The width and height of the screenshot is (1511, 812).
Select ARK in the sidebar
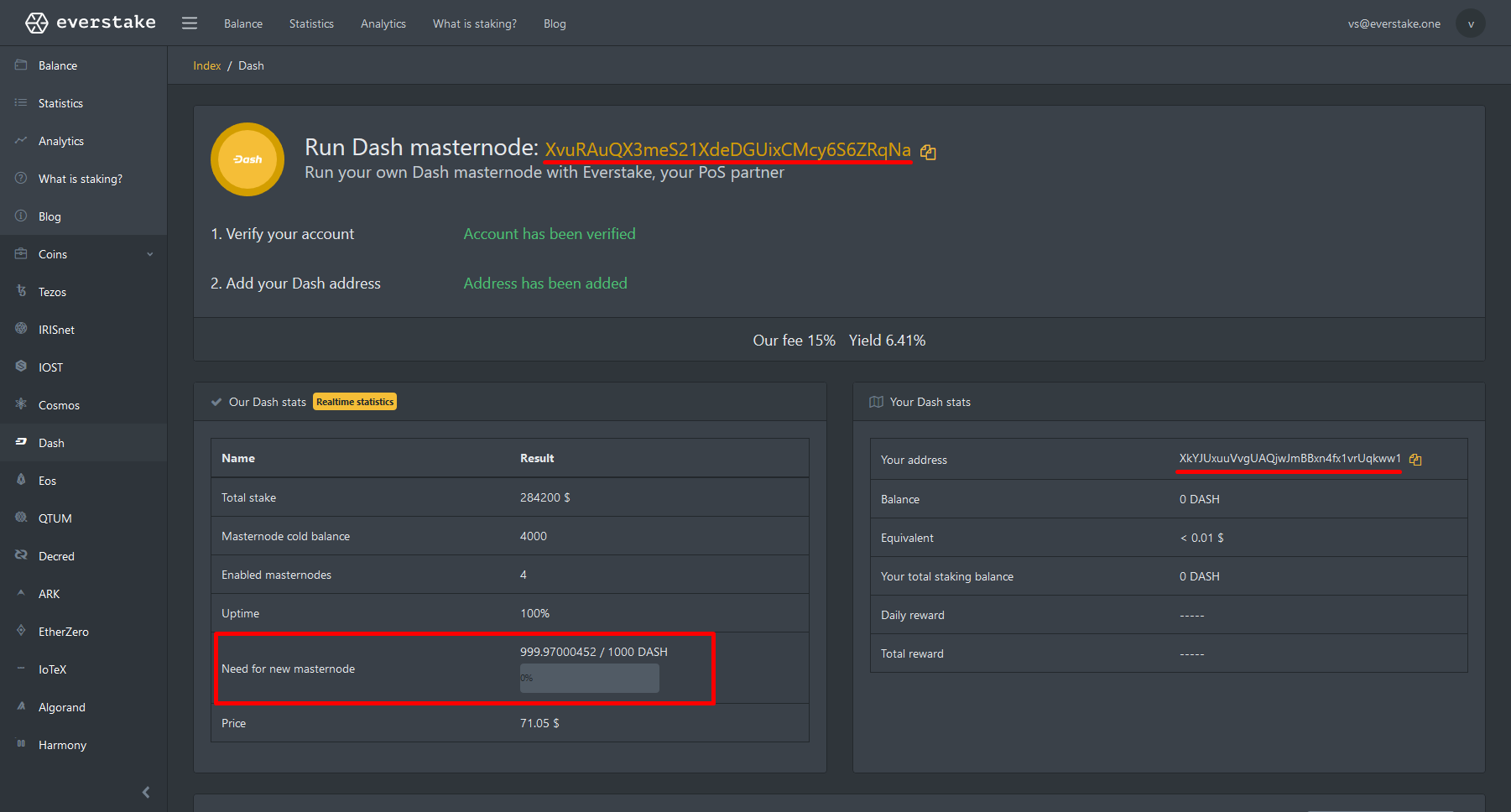click(x=83, y=594)
